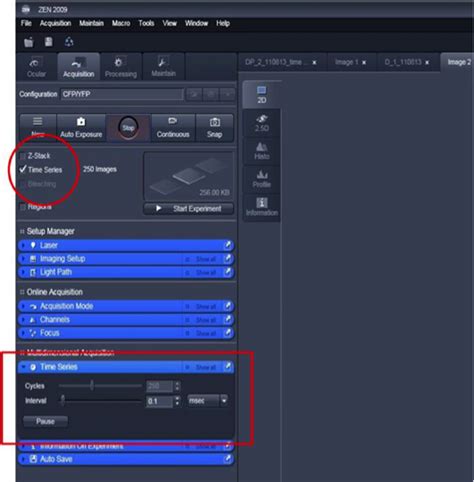Viewport: 474px width, 482px height.
Task: Open the File menu
Action: 26,23
